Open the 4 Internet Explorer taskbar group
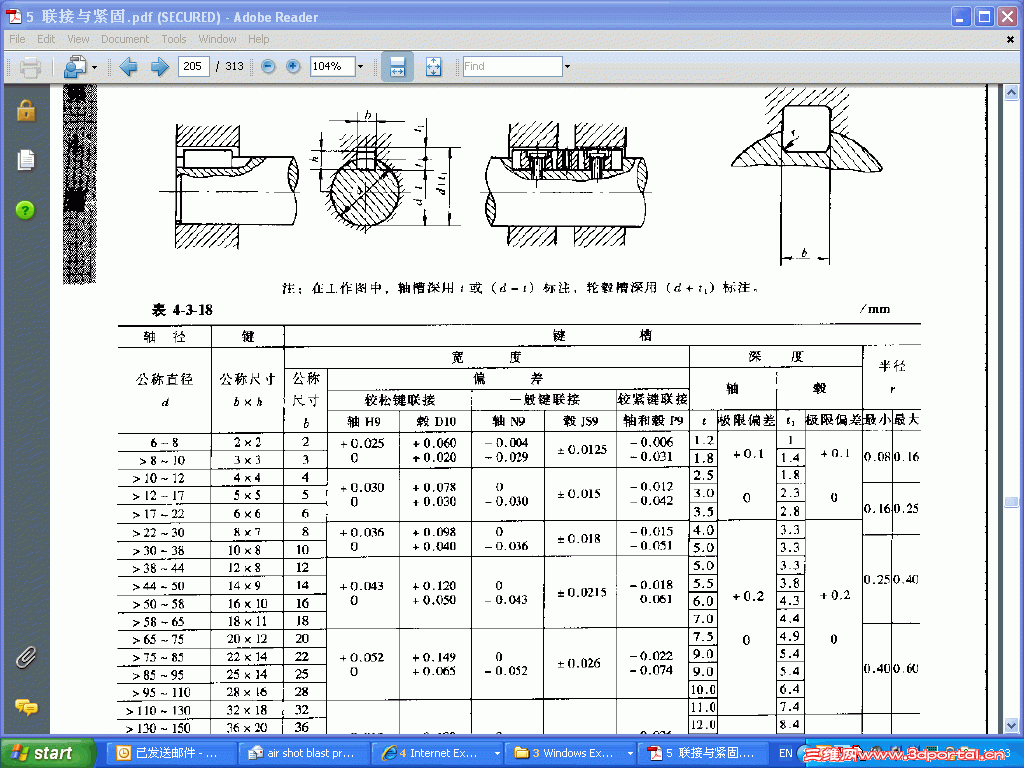The height and width of the screenshot is (768, 1024). click(x=439, y=753)
